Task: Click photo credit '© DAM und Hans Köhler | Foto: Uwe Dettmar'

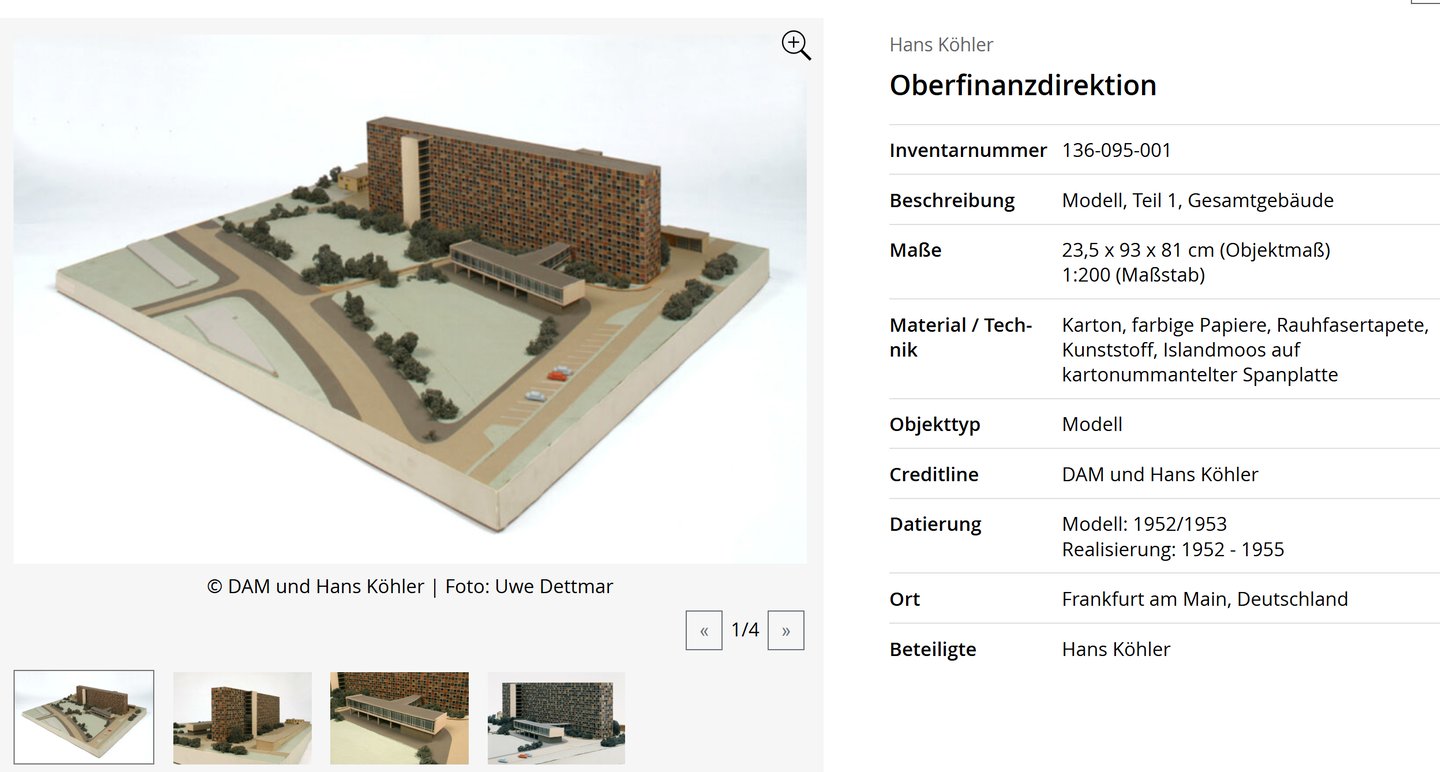Action: click(x=410, y=587)
